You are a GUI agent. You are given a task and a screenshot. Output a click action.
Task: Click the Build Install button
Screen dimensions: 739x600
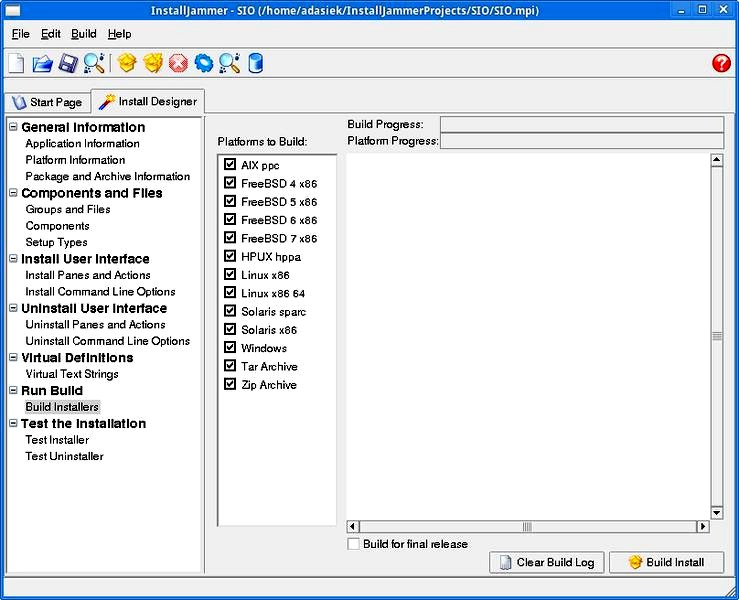click(x=666, y=562)
